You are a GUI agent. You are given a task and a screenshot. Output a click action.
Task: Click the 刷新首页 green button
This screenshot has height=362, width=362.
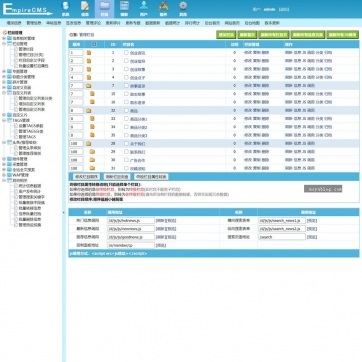pos(247,35)
